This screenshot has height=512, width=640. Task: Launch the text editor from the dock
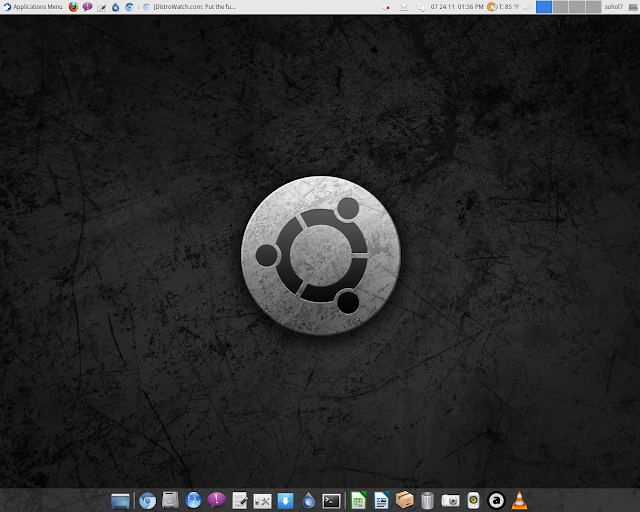(240, 501)
